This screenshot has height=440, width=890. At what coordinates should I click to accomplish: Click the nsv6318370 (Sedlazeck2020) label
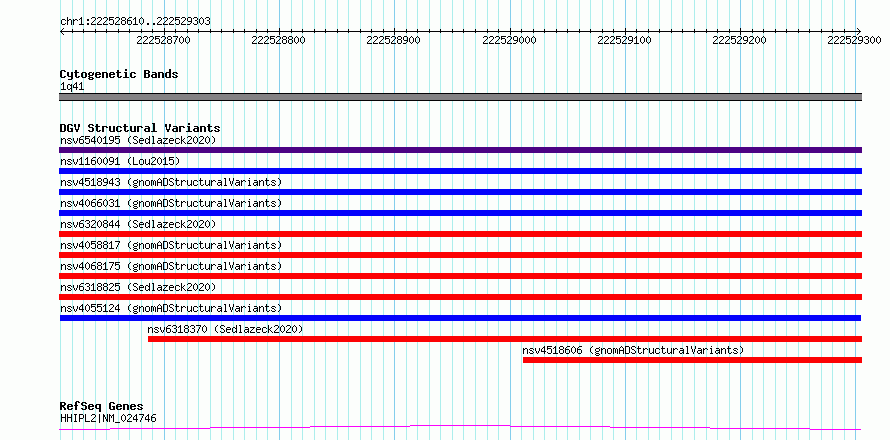click(225, 329)
